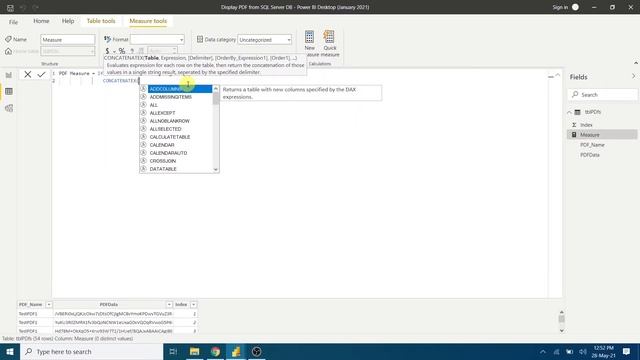Select the PDFData column header
Screen dimensions: 640x360
(x=109, y=304)
